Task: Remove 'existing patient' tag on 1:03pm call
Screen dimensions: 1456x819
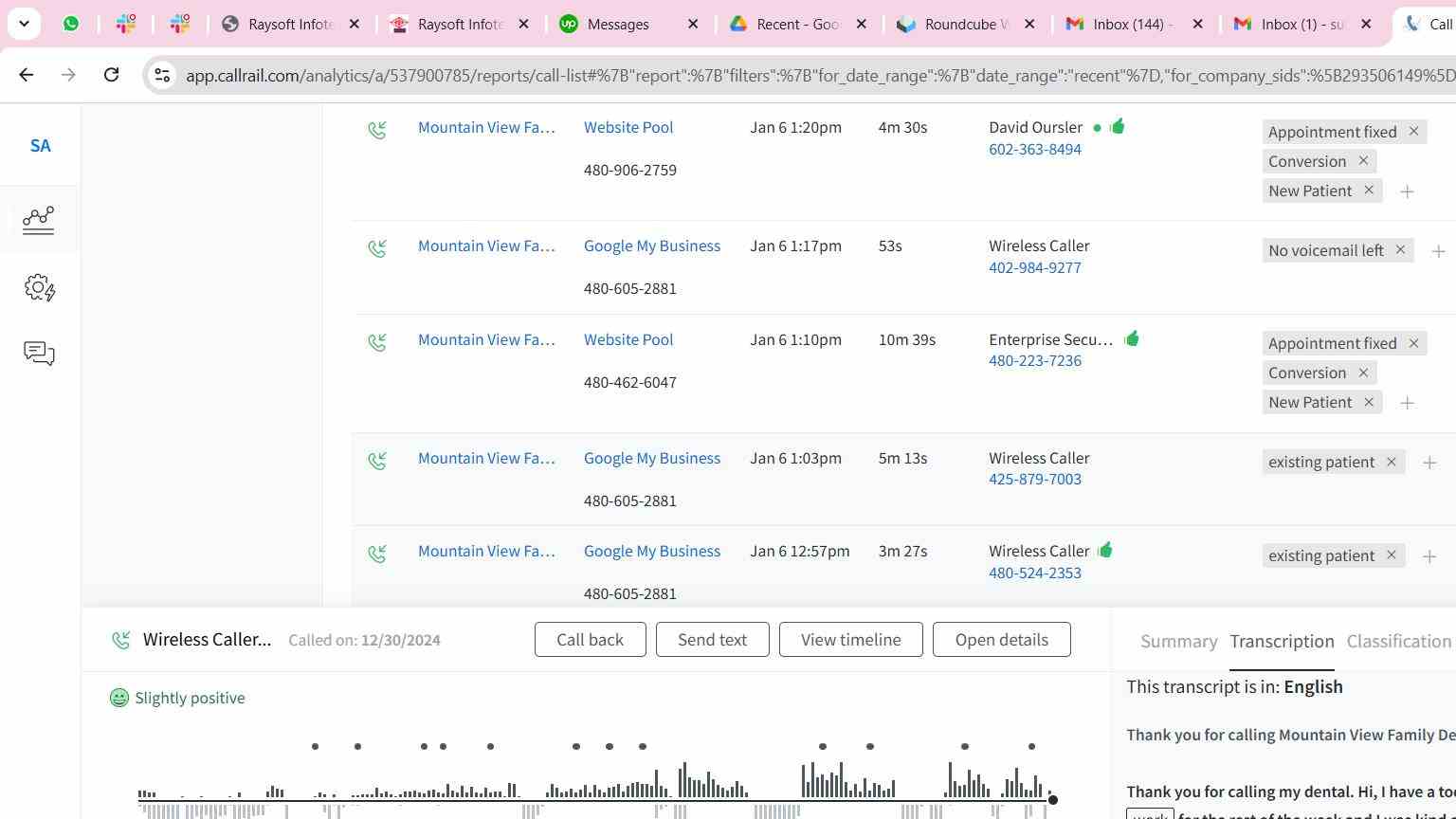Action: click(x=1391, y=462)
